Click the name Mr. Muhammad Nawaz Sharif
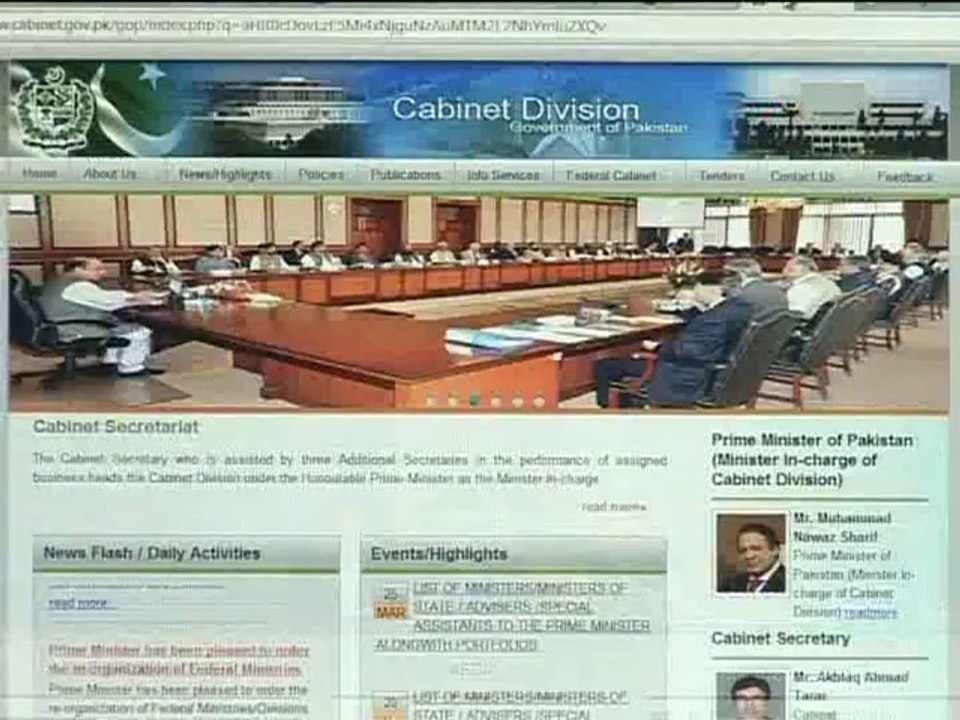Viewport: 960px width, 720px height. tap(842, 527)
